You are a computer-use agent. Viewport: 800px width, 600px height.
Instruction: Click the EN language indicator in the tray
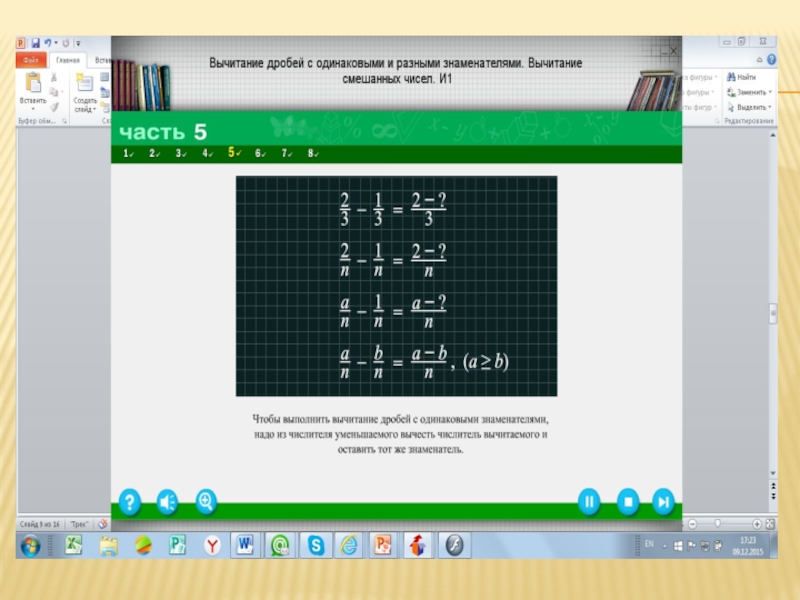point(649,544)
